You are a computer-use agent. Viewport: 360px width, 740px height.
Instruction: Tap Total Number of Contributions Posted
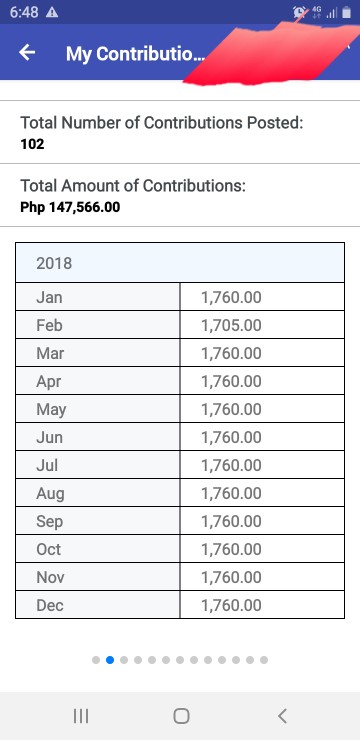(x=161, y=123)
